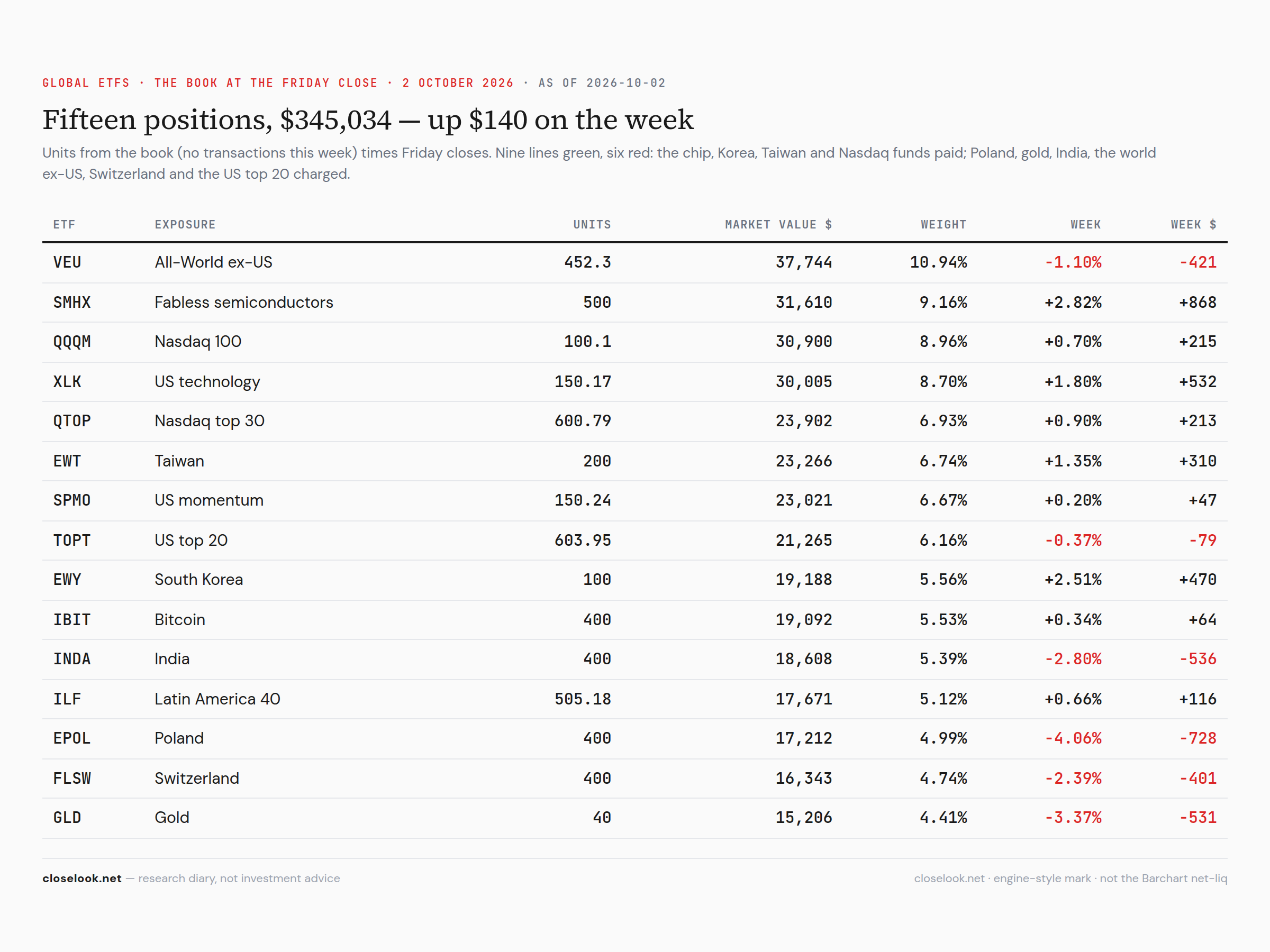Select the ILF ticker cell
Image resolution: width=1270 pixels, height=952 pixels.
(x=67, y=699)
